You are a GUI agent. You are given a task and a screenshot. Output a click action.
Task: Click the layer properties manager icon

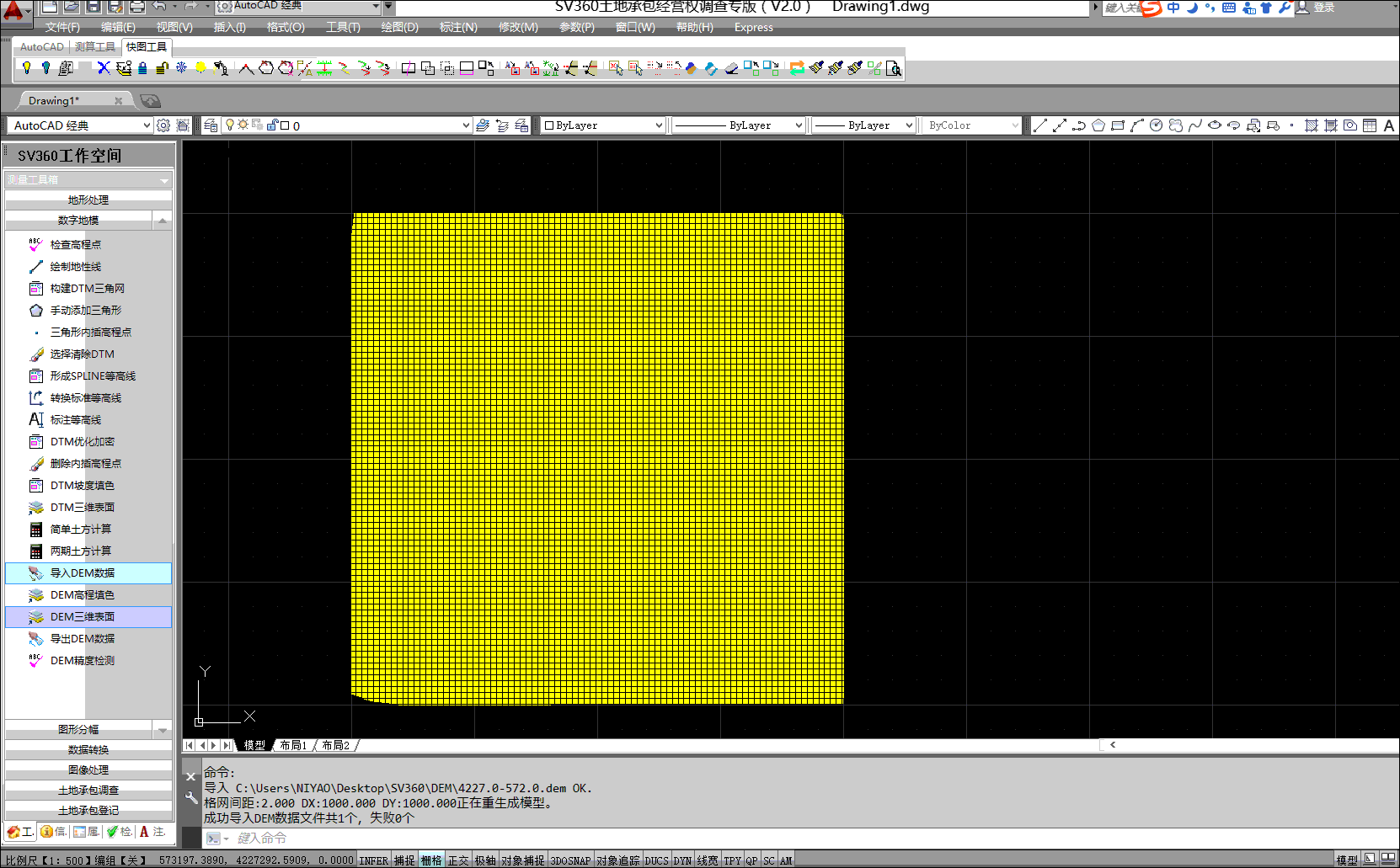[211, 125]
